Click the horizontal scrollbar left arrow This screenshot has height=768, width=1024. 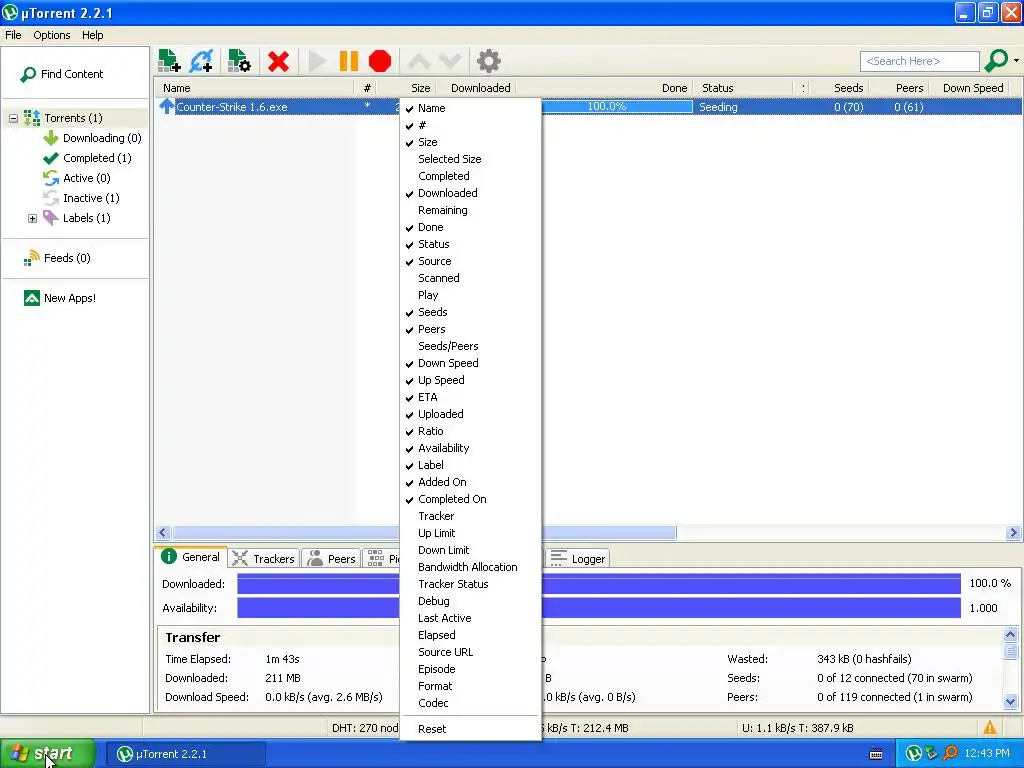[x=163, y=533]
